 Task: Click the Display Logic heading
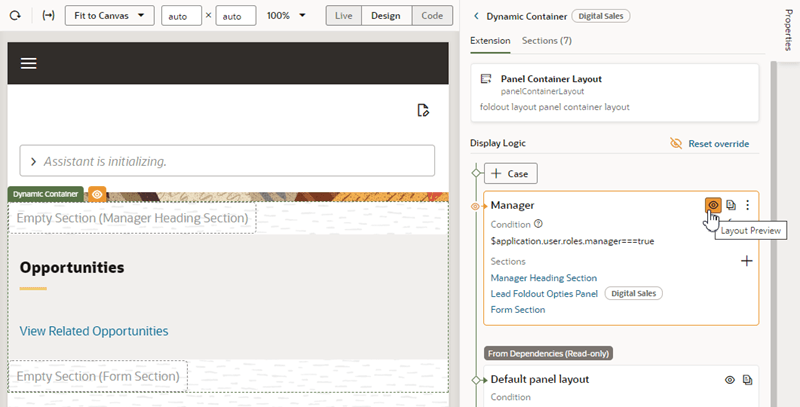click(498, 143)
